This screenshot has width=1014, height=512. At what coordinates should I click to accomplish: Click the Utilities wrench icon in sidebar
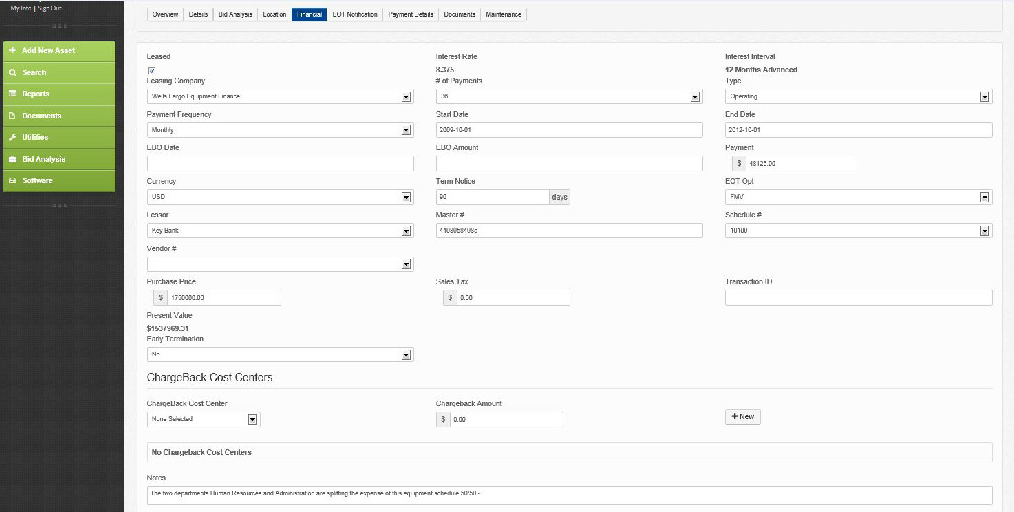[x=12, y=137]
